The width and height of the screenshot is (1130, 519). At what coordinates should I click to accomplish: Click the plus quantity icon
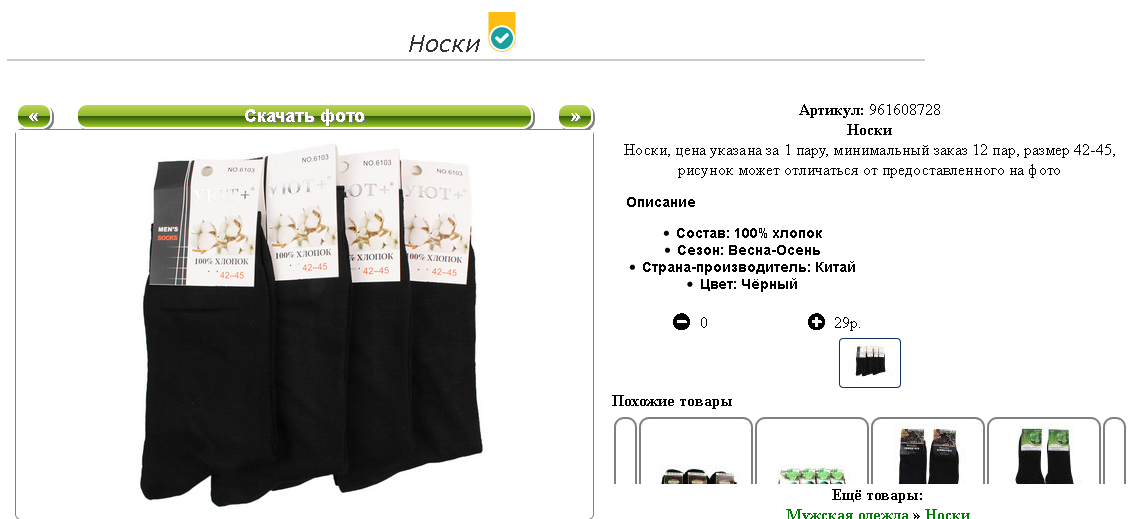(x=816, y=321)
